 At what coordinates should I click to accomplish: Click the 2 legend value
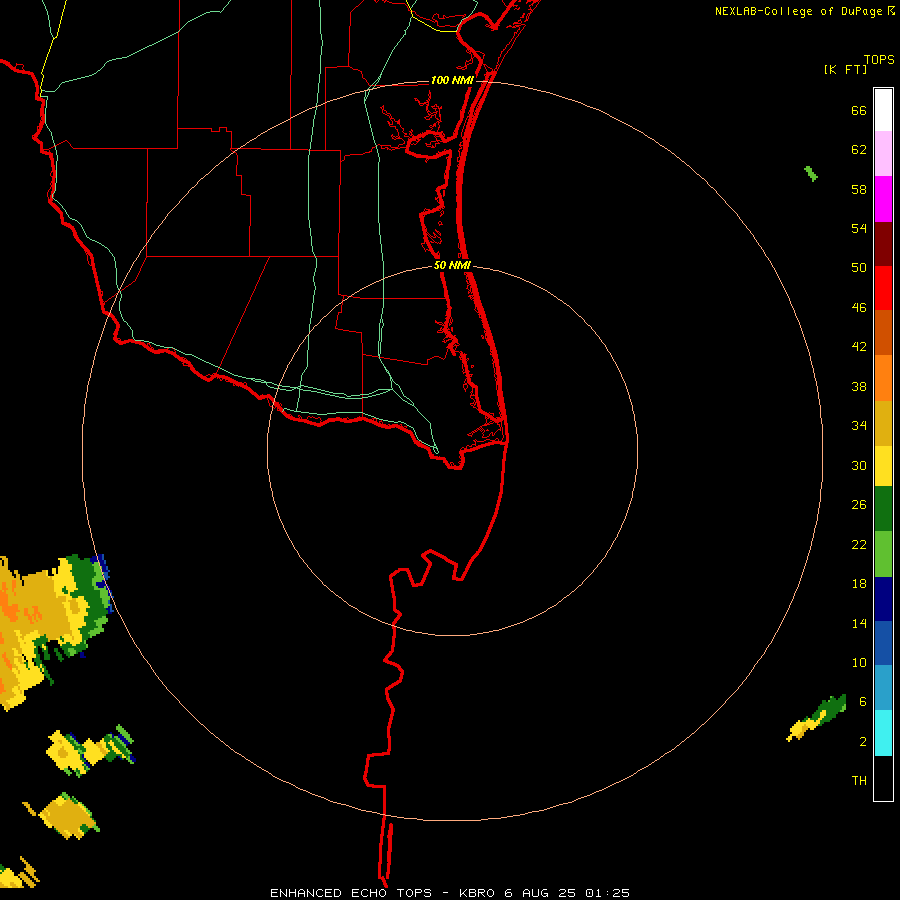863,742
